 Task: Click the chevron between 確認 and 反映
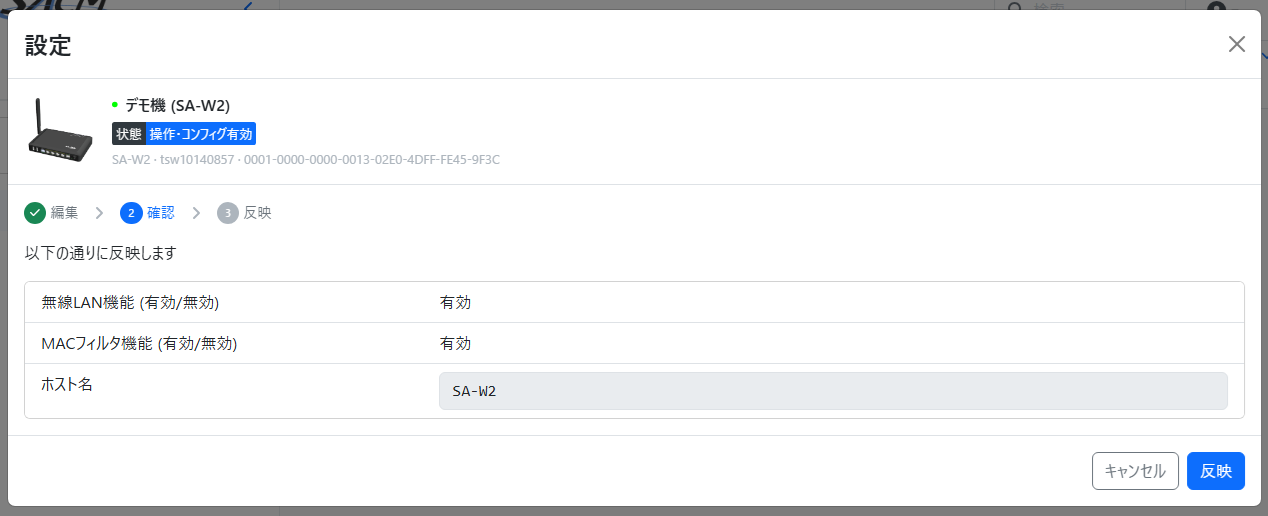[196, 212]
